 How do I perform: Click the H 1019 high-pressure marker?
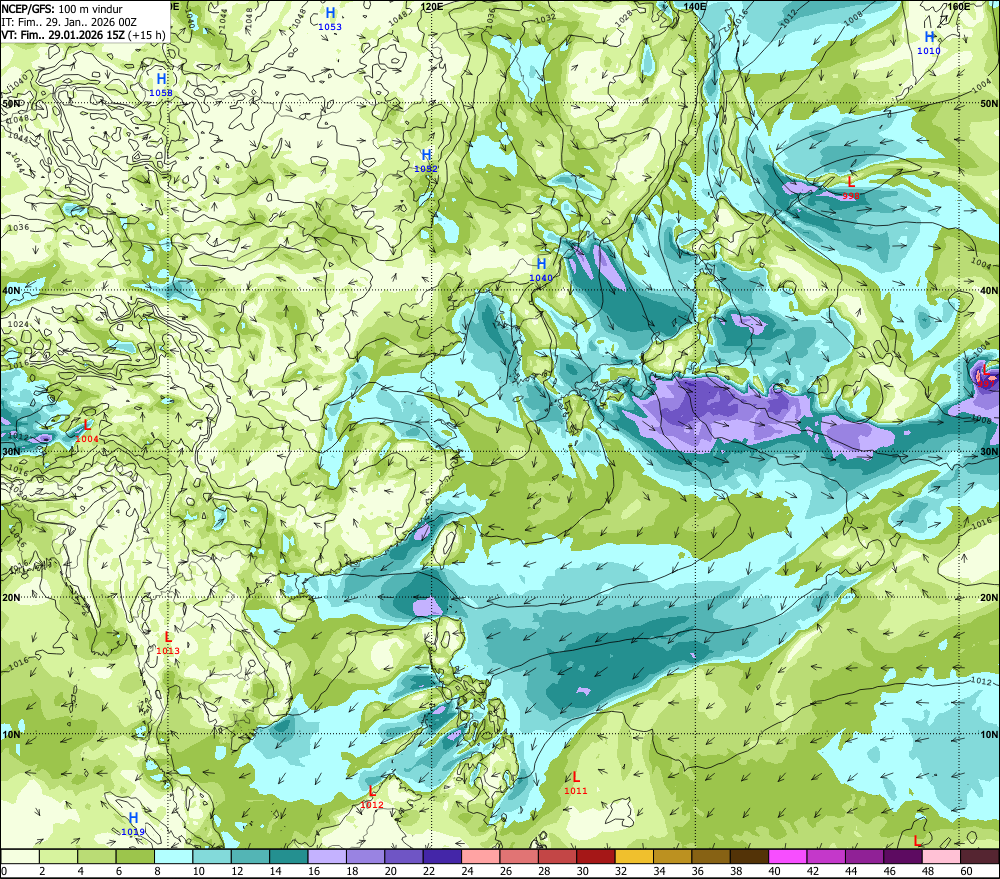click(133, 824)
